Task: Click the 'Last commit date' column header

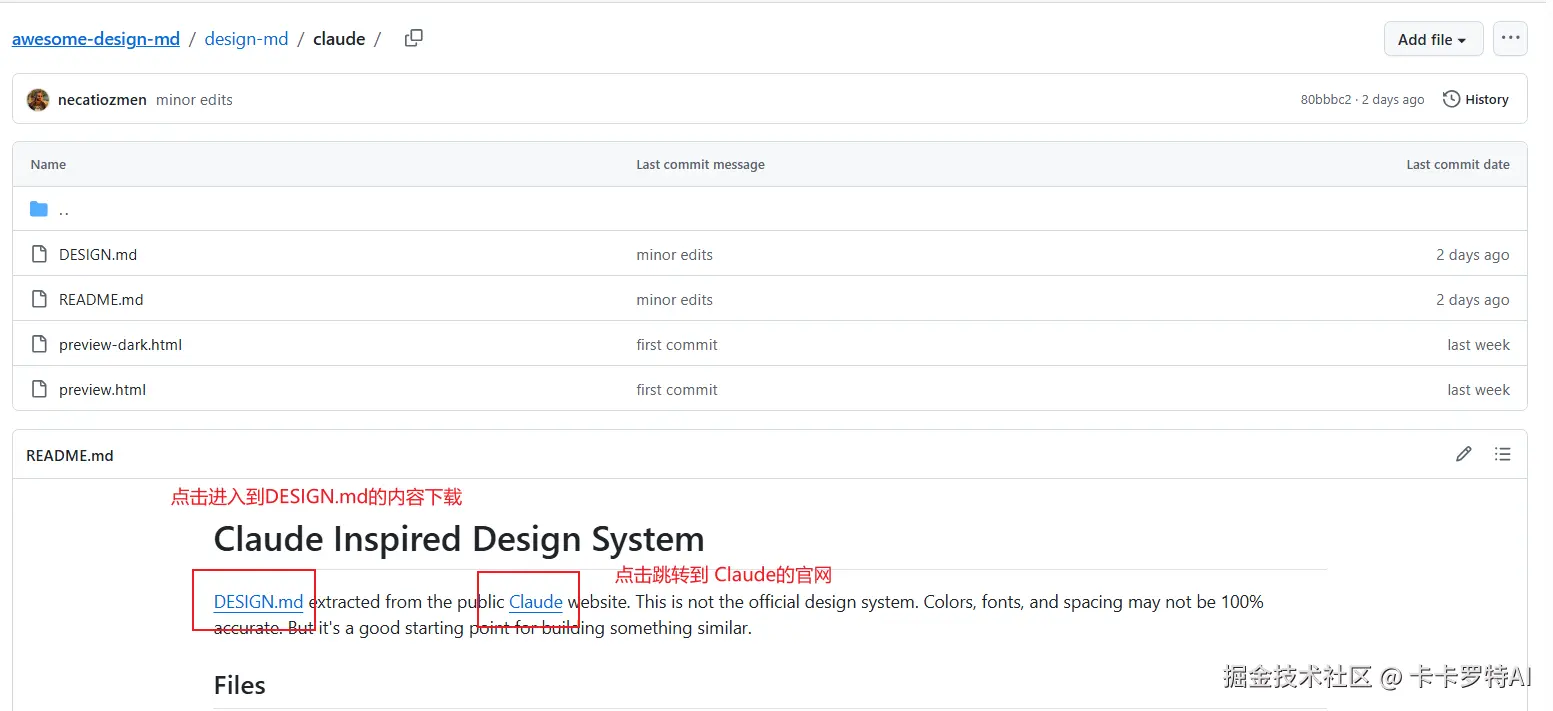Action: (1458, 165)
